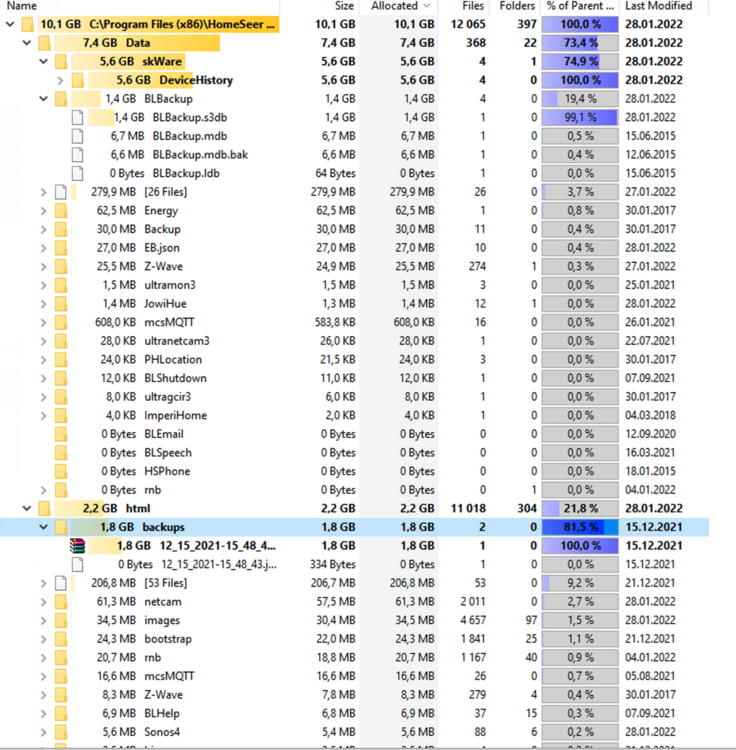Collapse the HomeSeer root folder node
The width and height of the screenshot is (736, 750).
10,24
